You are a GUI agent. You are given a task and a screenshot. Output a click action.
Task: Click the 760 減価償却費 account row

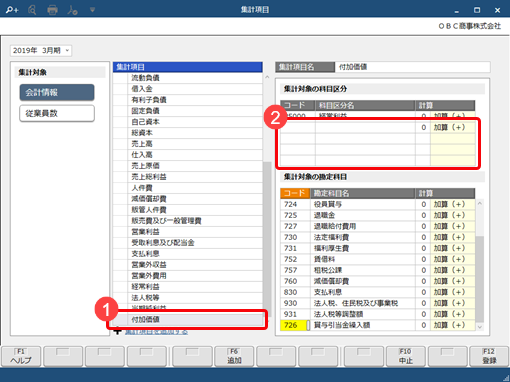378,281
